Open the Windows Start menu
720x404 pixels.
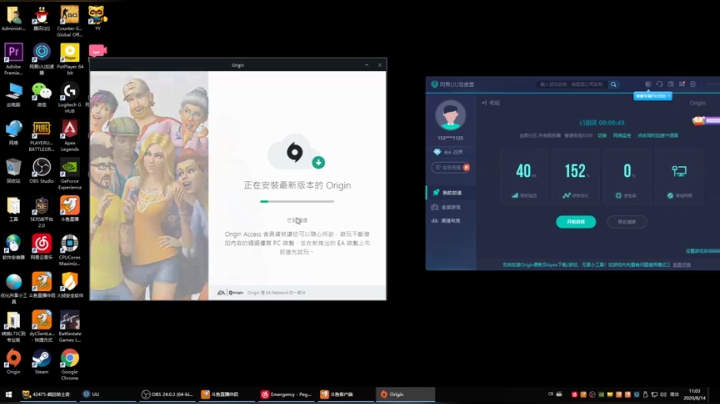point(8,394)
